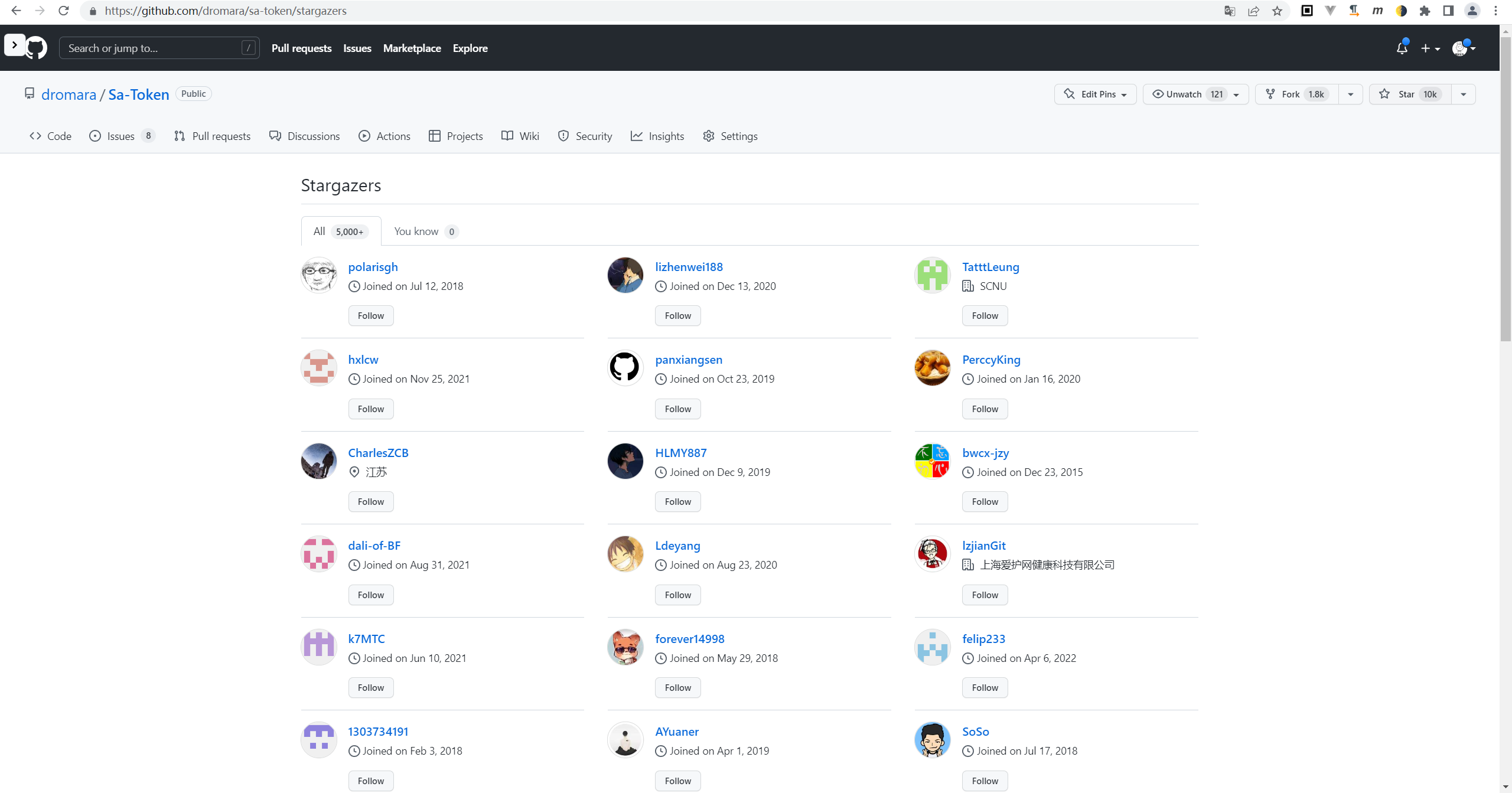Follow user TatttLeung
The image size is (1512, 793).
point(985,316)
